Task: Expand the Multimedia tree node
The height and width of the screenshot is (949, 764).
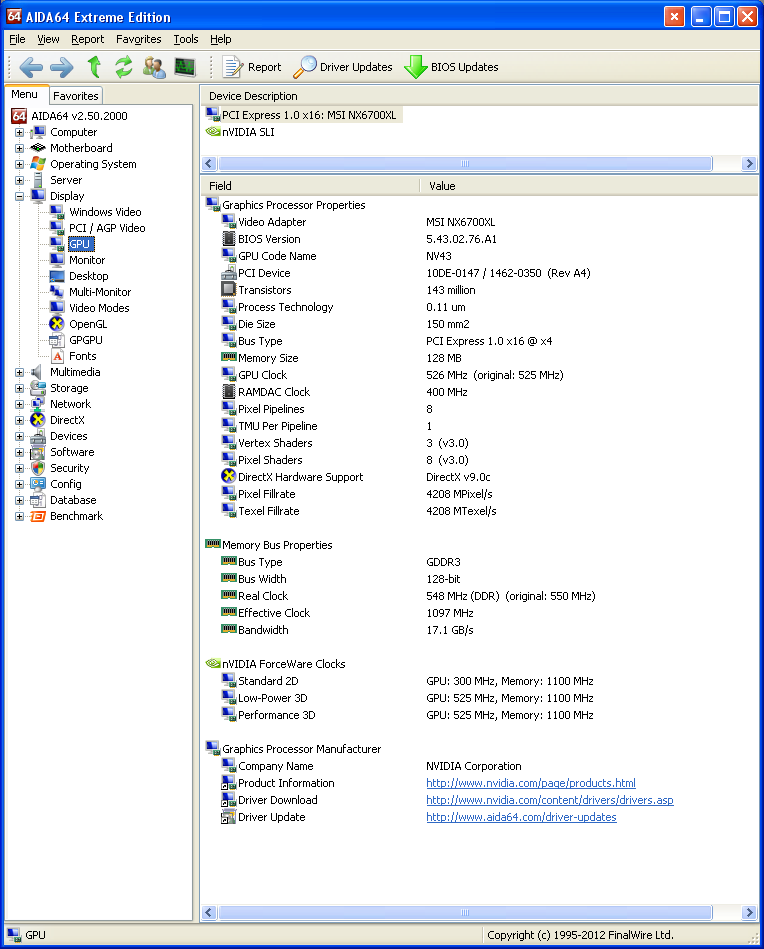Action: 19,372
